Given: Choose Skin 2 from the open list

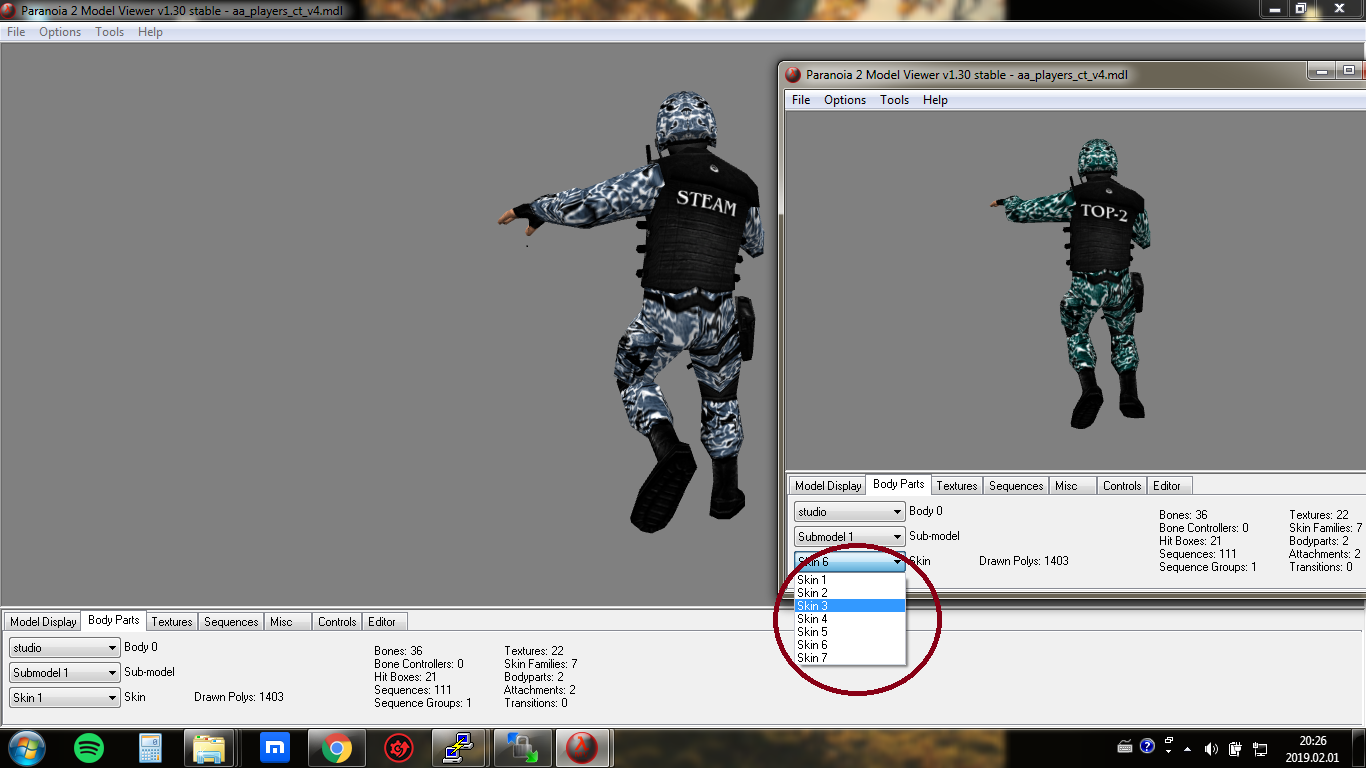Looking at the screenshot, I should point(849,593).
